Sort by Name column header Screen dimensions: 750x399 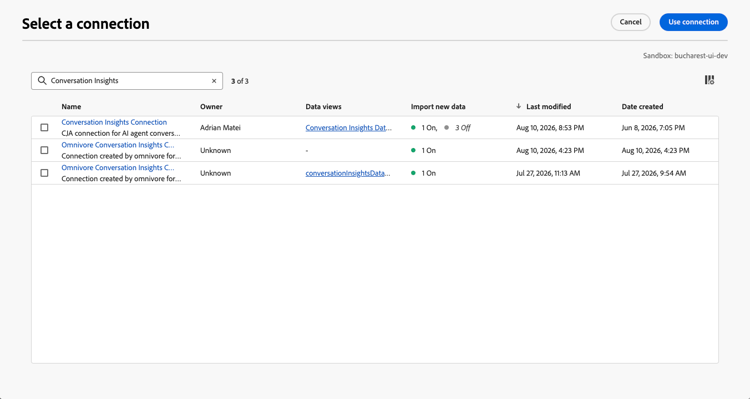pyautogui.click(x=71, y=107)
